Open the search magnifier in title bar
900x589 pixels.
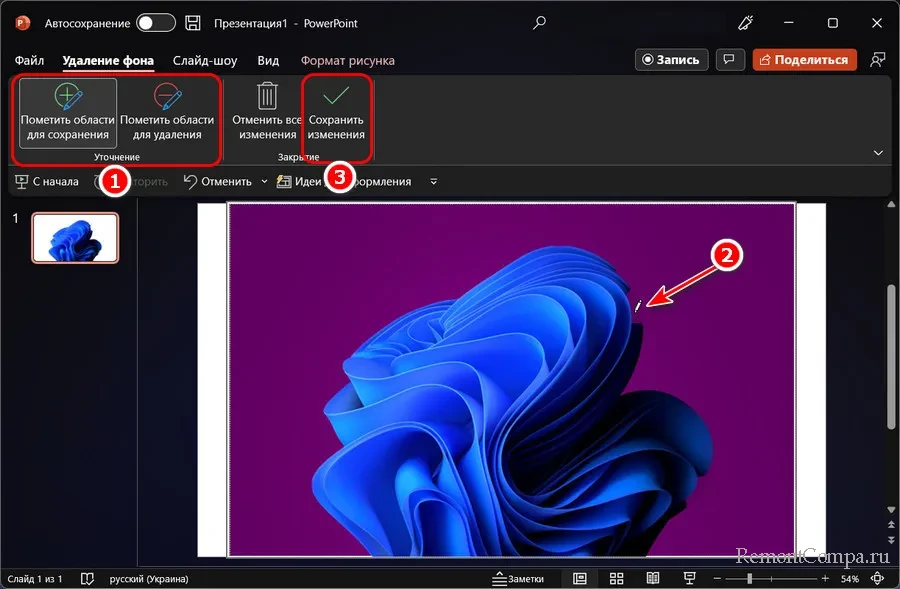[539, 23]
